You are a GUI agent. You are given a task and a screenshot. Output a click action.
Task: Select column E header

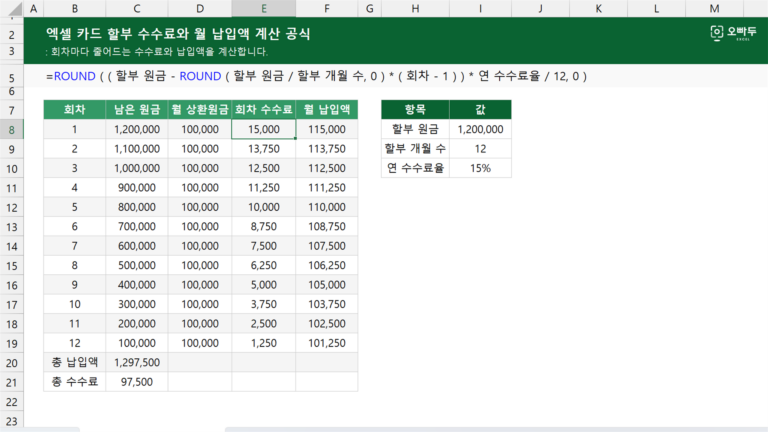(264, 8)
